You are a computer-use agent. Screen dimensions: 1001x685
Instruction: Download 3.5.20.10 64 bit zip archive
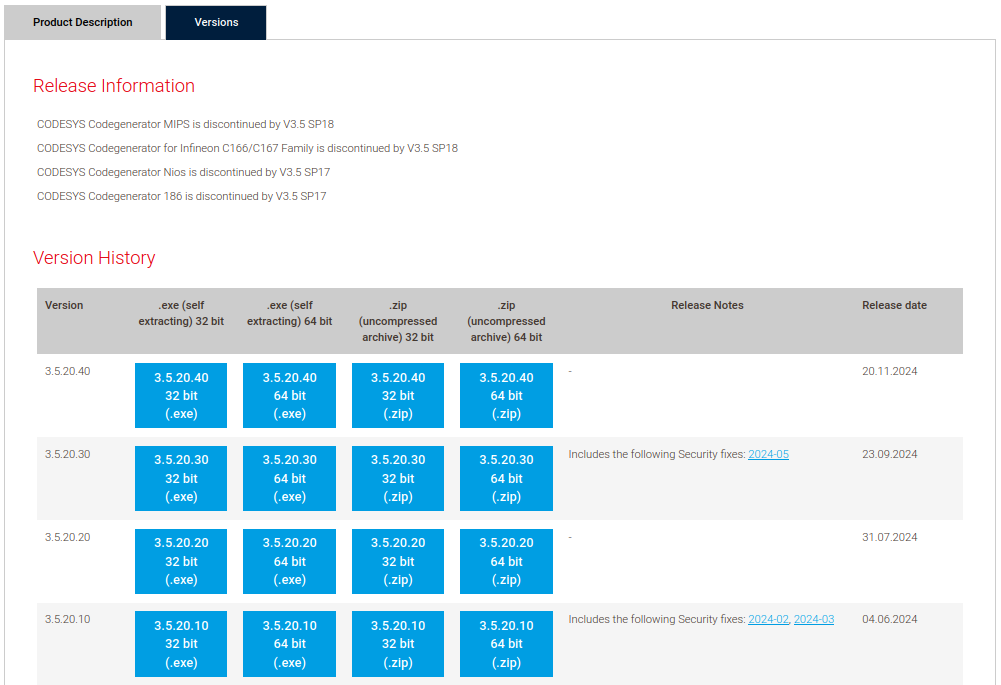[x=505, y=643]
